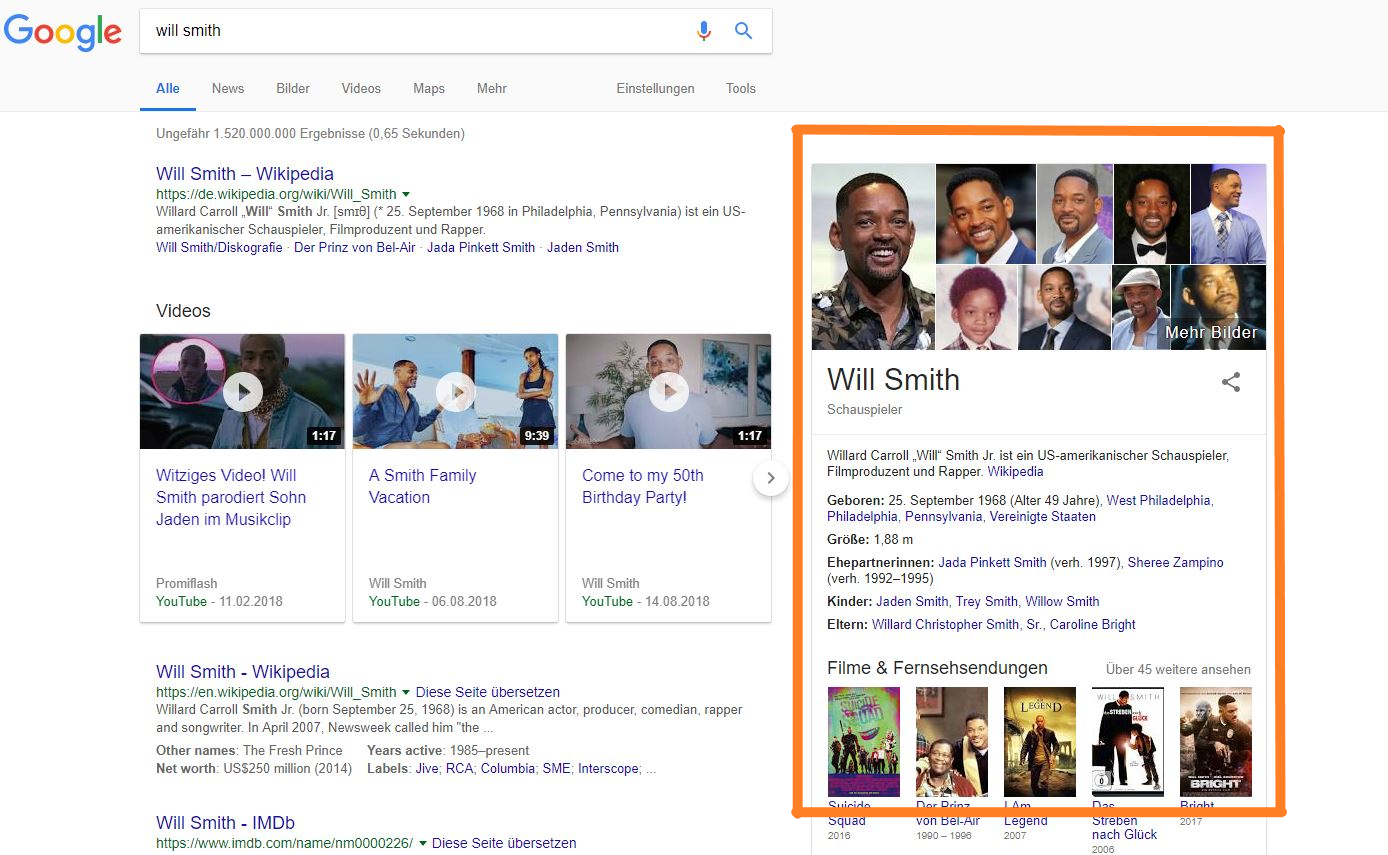Translate IMDb page via Diese Seite übersetzen
Image resolution: width=1388 pixels, height=855 pixels.
point(504,843)
